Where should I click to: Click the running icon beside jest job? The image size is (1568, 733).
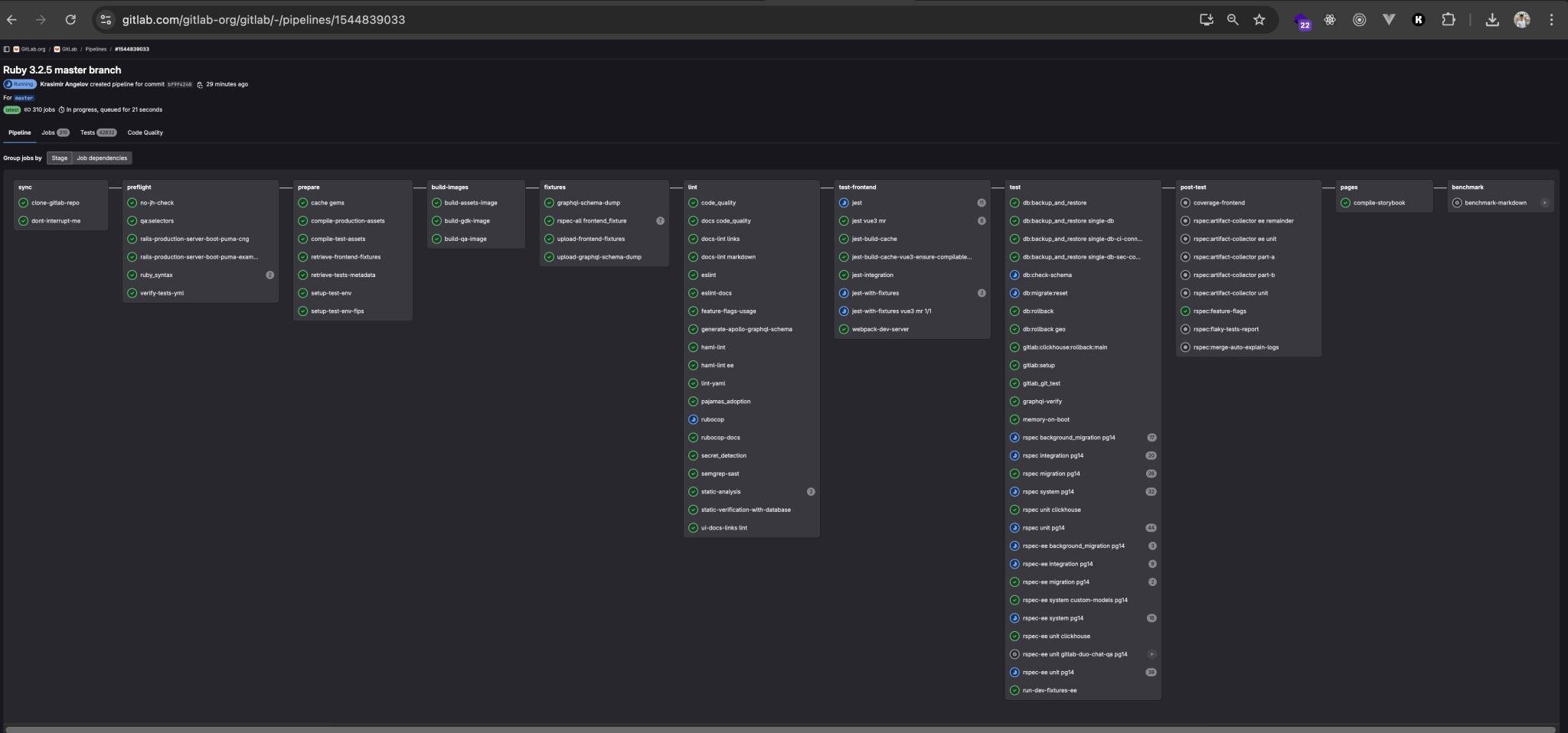coord(845,203)
